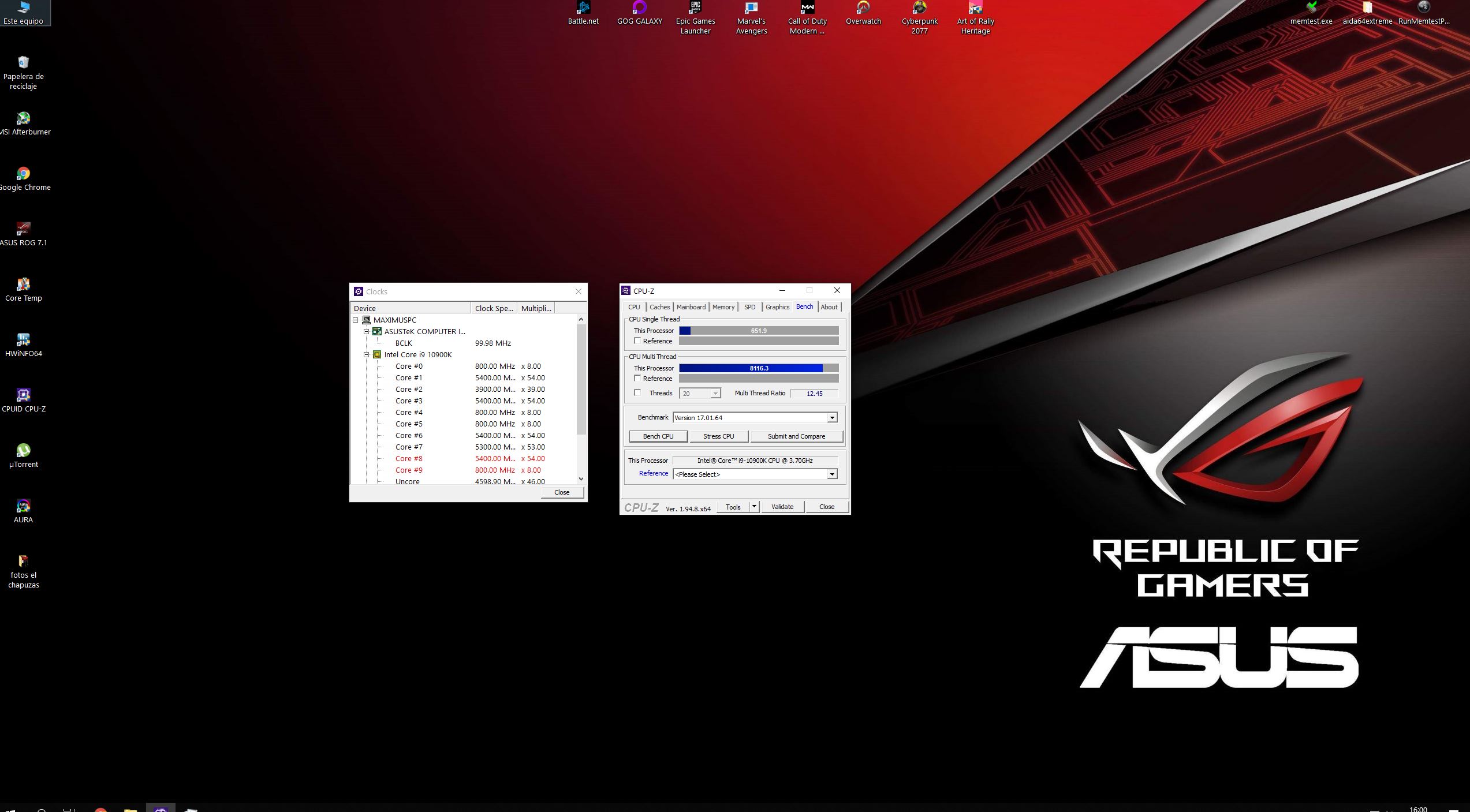Select Core #8 row in Clocks

pos(464,459)
